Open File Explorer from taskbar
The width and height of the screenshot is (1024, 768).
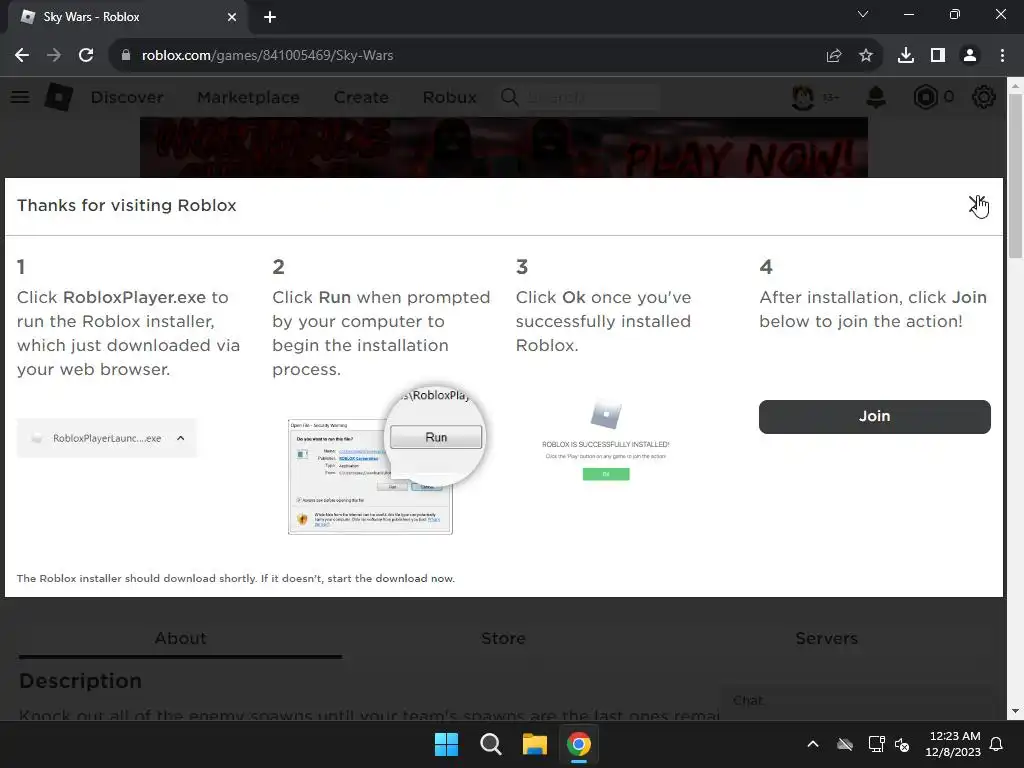(535, 744)
